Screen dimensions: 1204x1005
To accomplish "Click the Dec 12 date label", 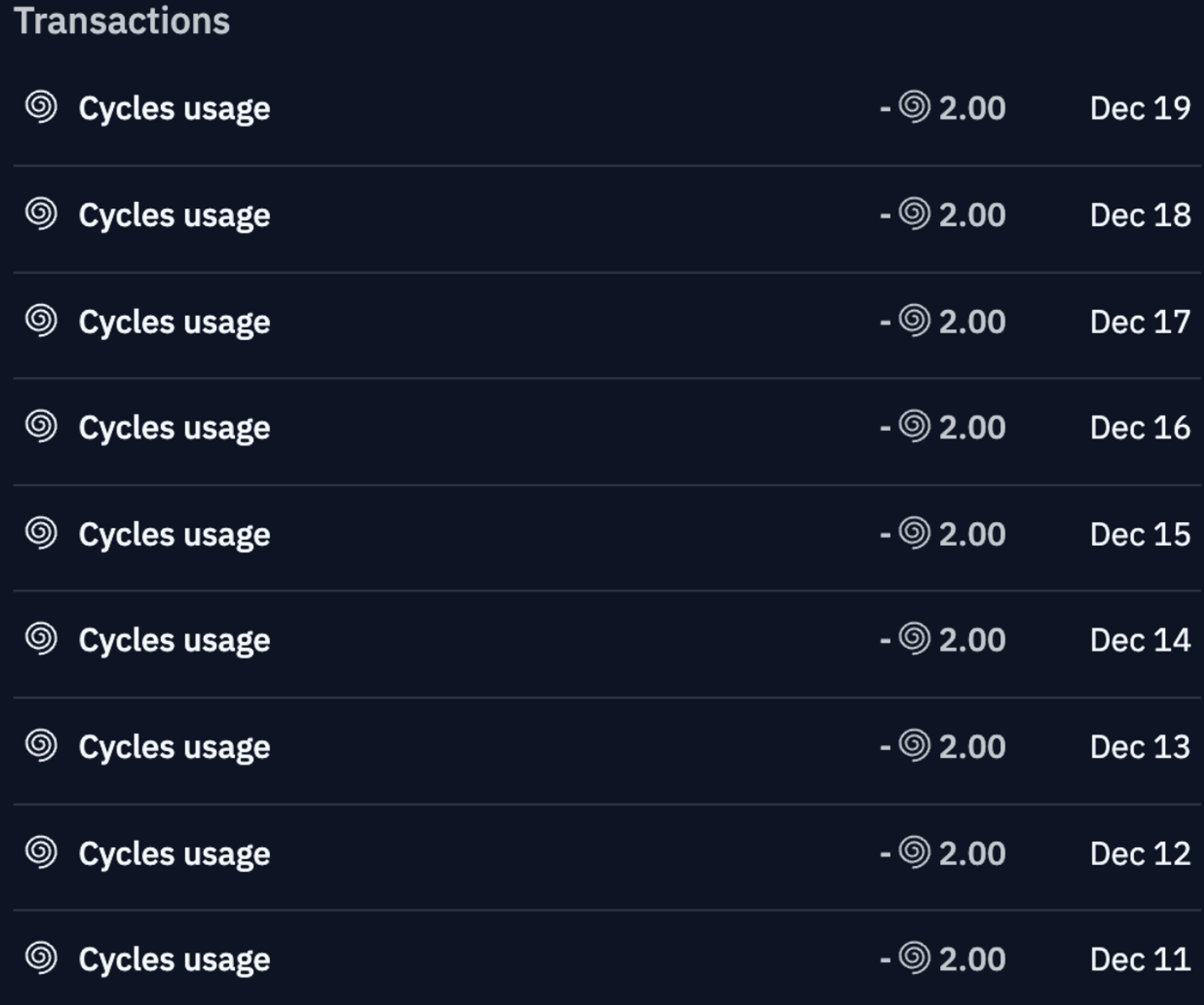I will click(1140, 854).
